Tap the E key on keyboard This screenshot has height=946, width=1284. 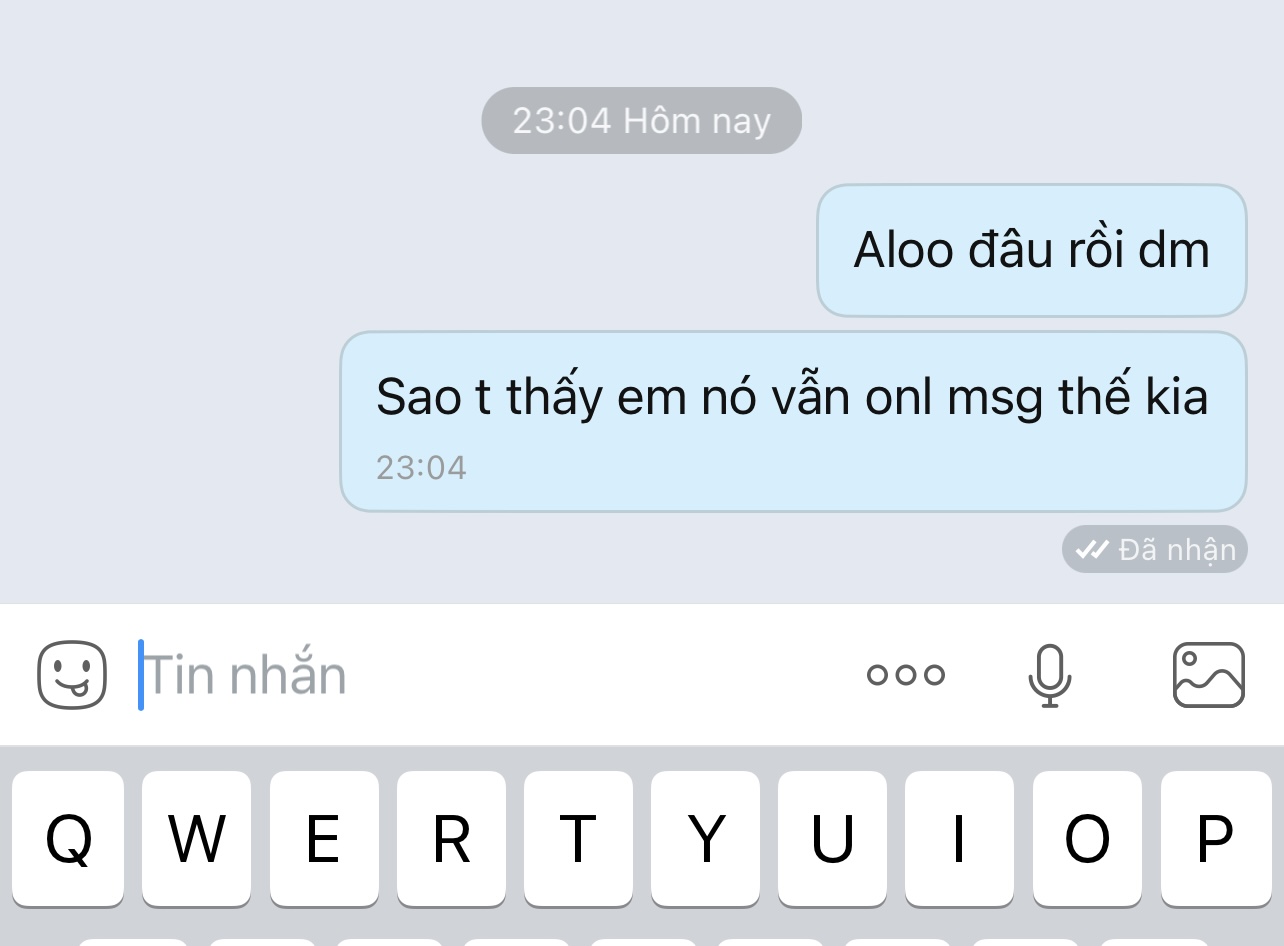coord(323,838)
